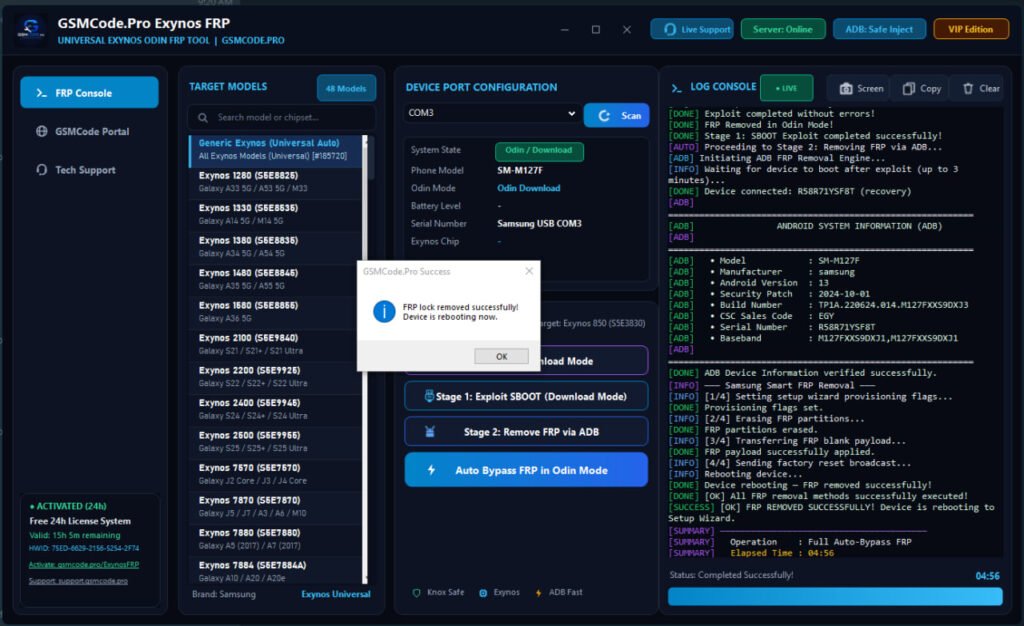Open the Activate gsmcode.pro/ExynosFRP link
This screenshot has width=1024, height=626.
(84, 565)
